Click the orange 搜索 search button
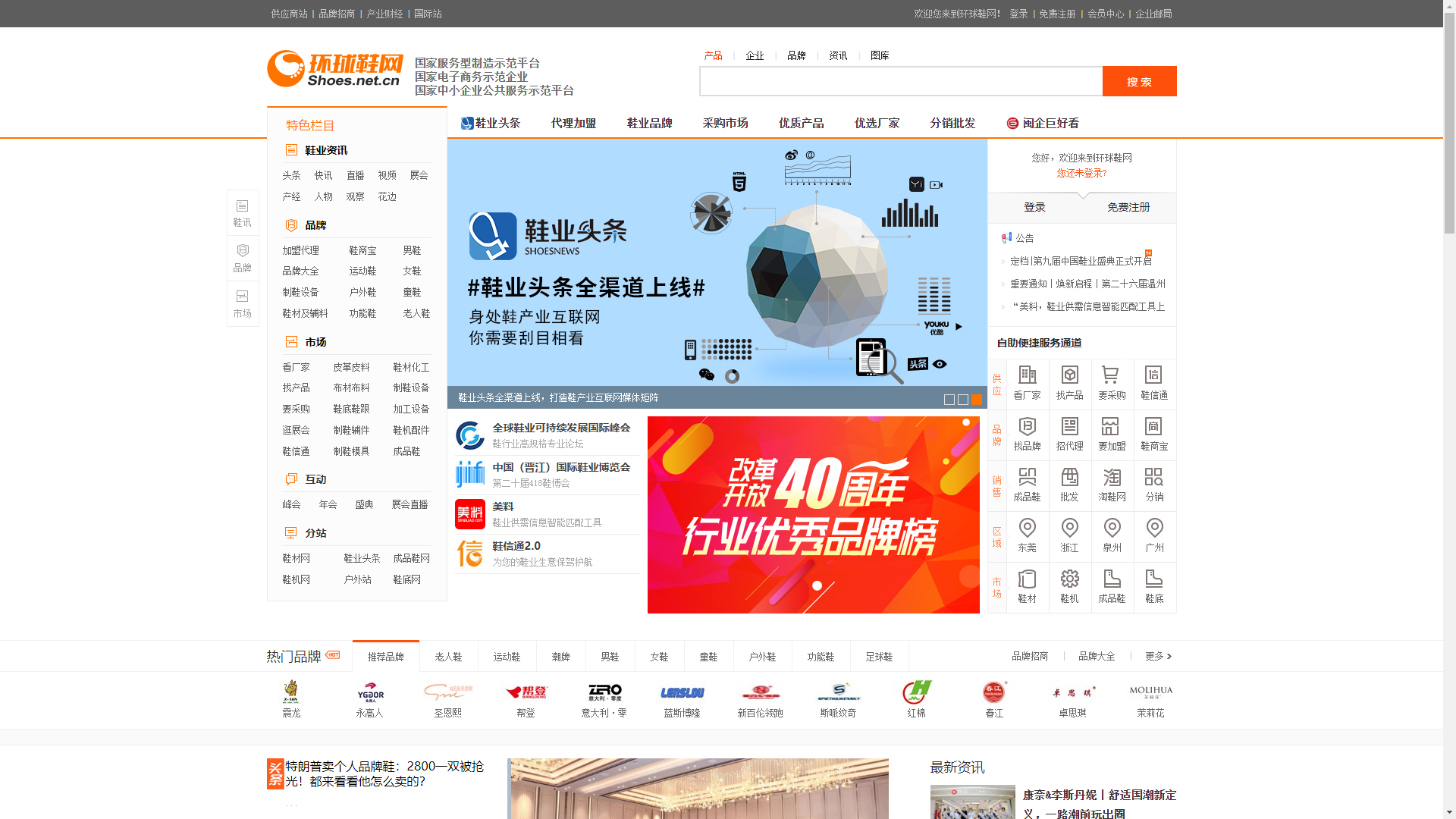Viewport: 1456px width, 819px height. point(1139,80)
